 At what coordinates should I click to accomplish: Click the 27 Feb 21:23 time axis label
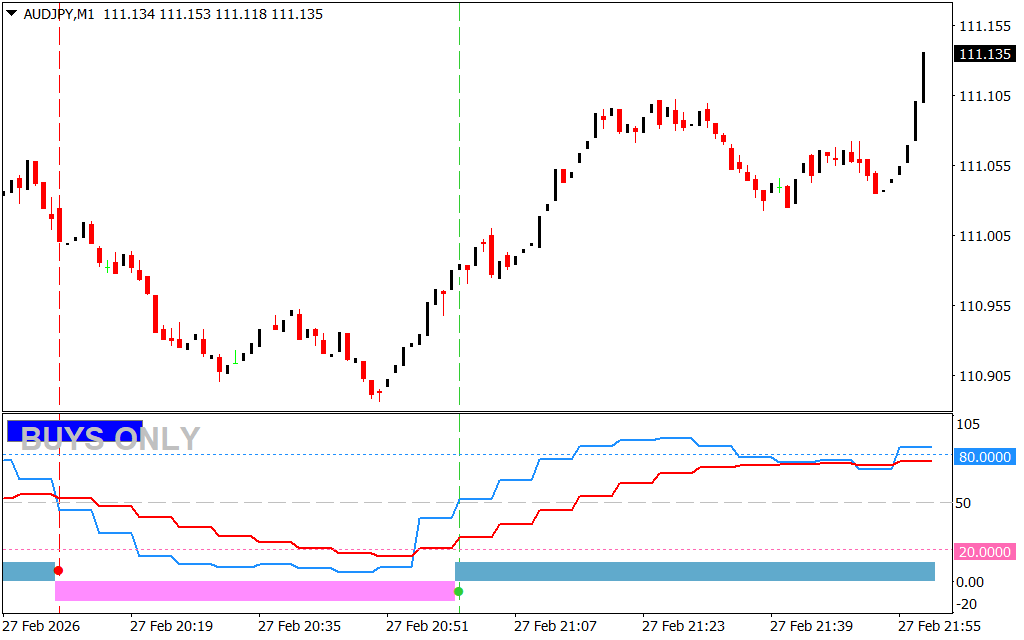[x=684, y=626]
